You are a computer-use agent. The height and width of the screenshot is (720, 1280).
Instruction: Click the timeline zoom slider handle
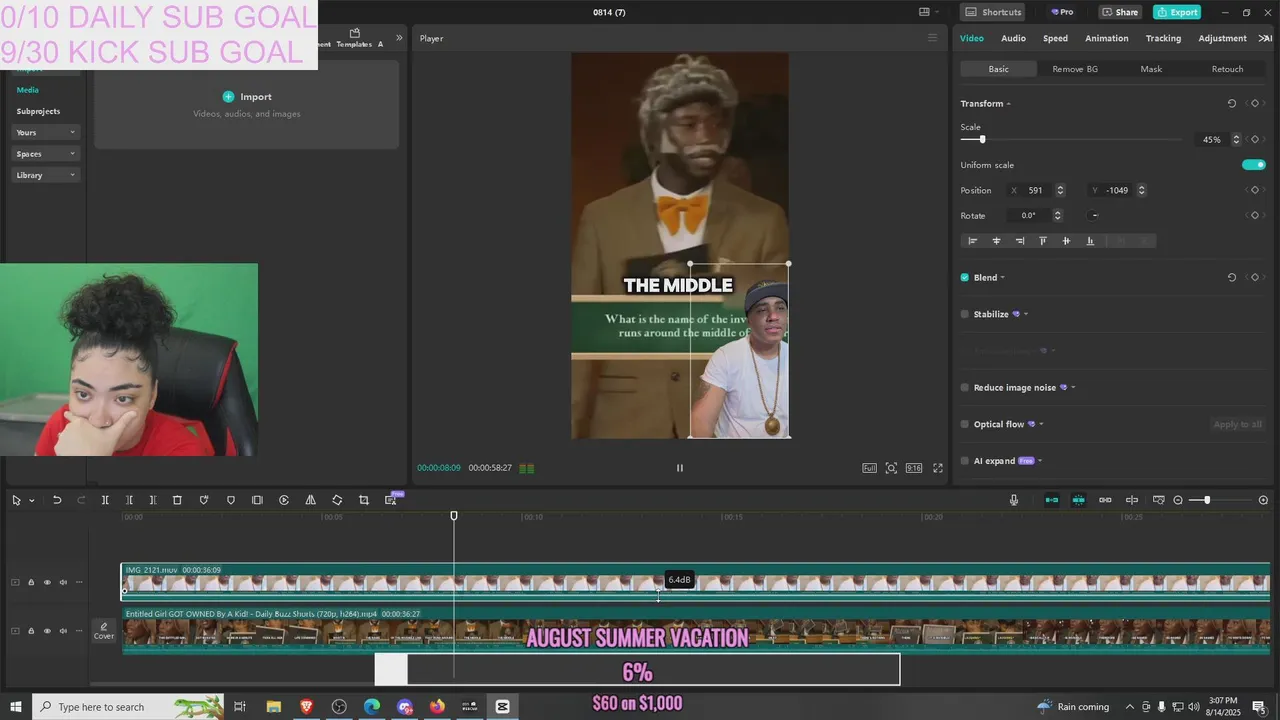(x=1207, y=500)
